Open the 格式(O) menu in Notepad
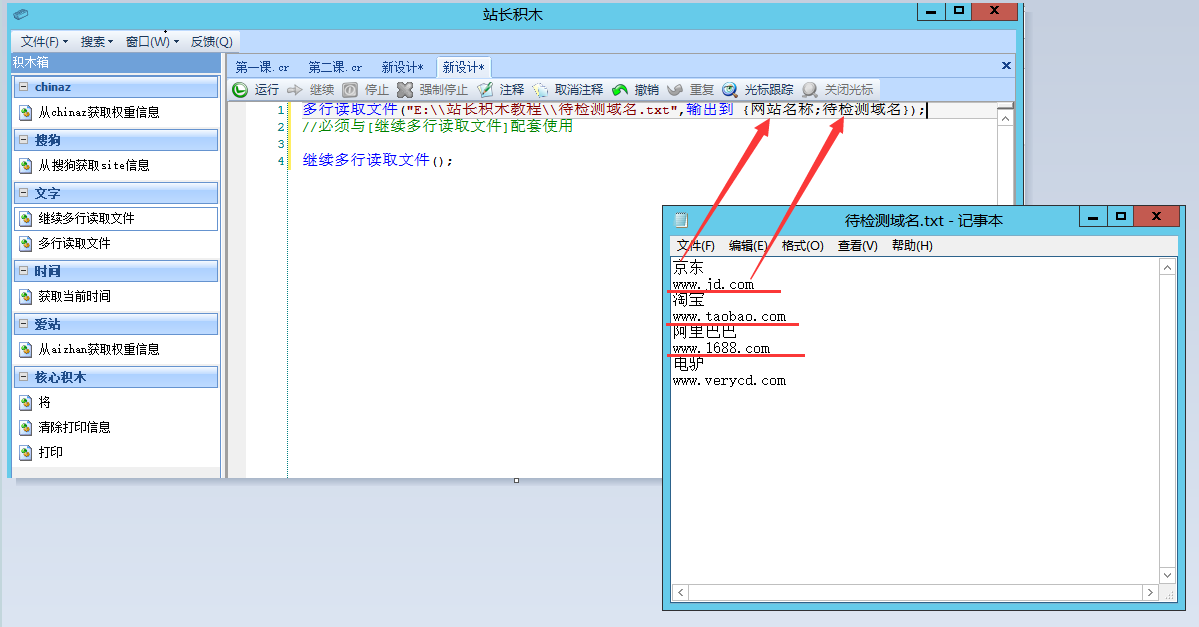Image resolution: width=1199 pixels, height=627 pixels. click(802, 246)
